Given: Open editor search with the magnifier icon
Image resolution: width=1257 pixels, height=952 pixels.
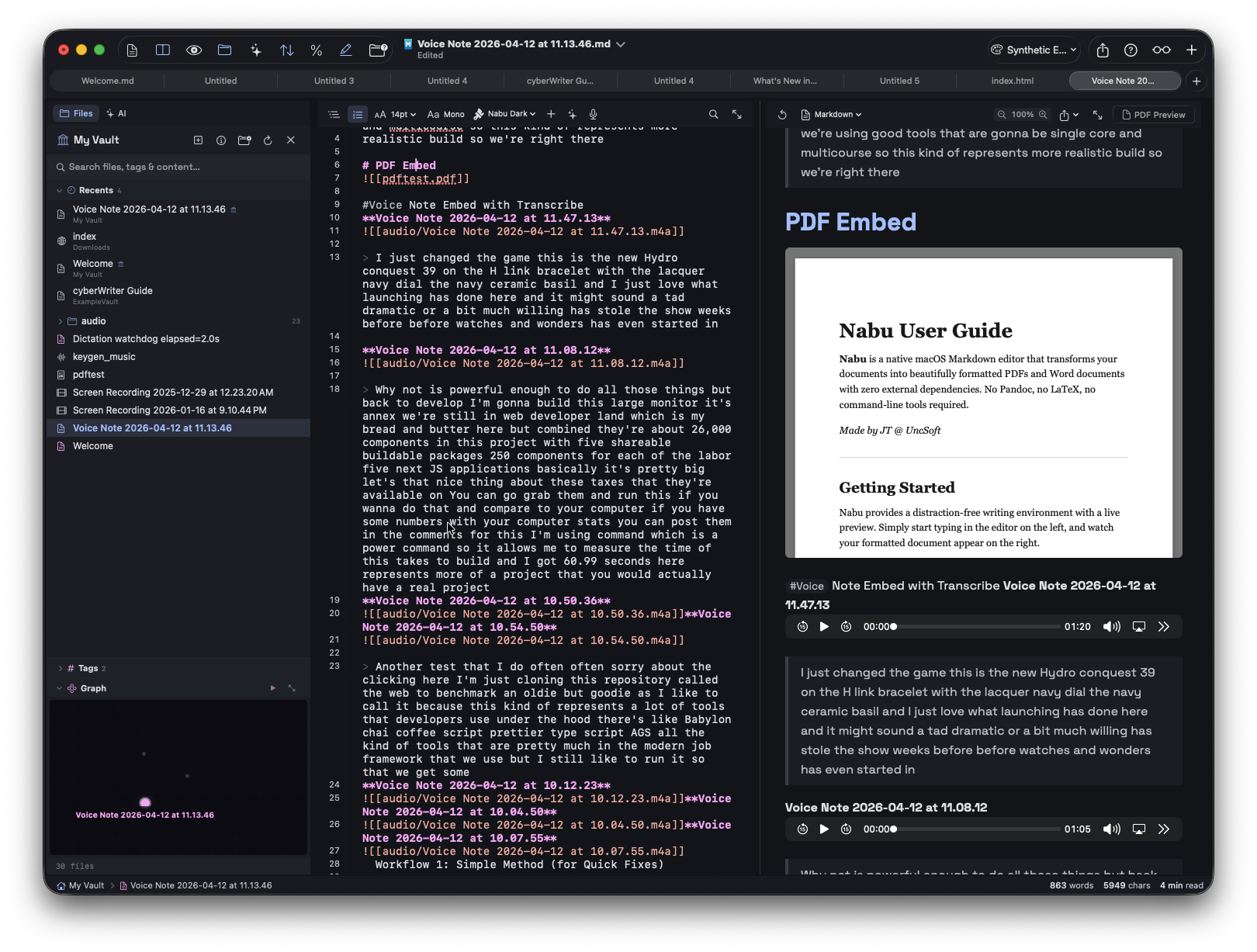Looking at the screenshot, I should coord(713,114).
